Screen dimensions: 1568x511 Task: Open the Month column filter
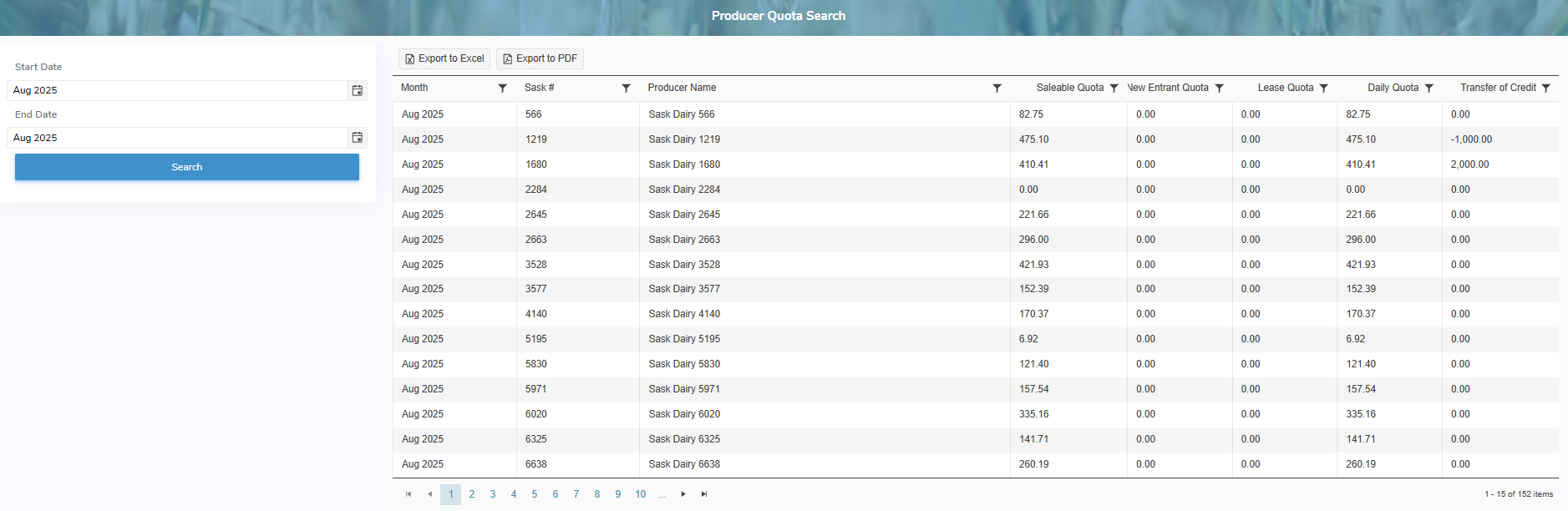coord(502,88)
